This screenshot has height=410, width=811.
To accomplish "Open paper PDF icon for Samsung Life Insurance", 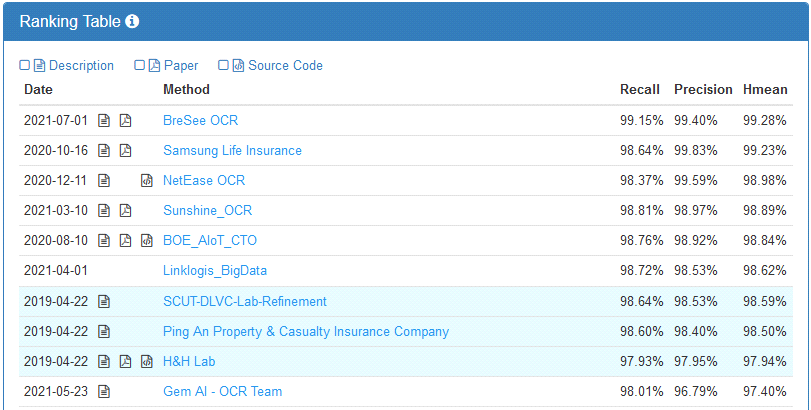I will [x=125, y=150].
